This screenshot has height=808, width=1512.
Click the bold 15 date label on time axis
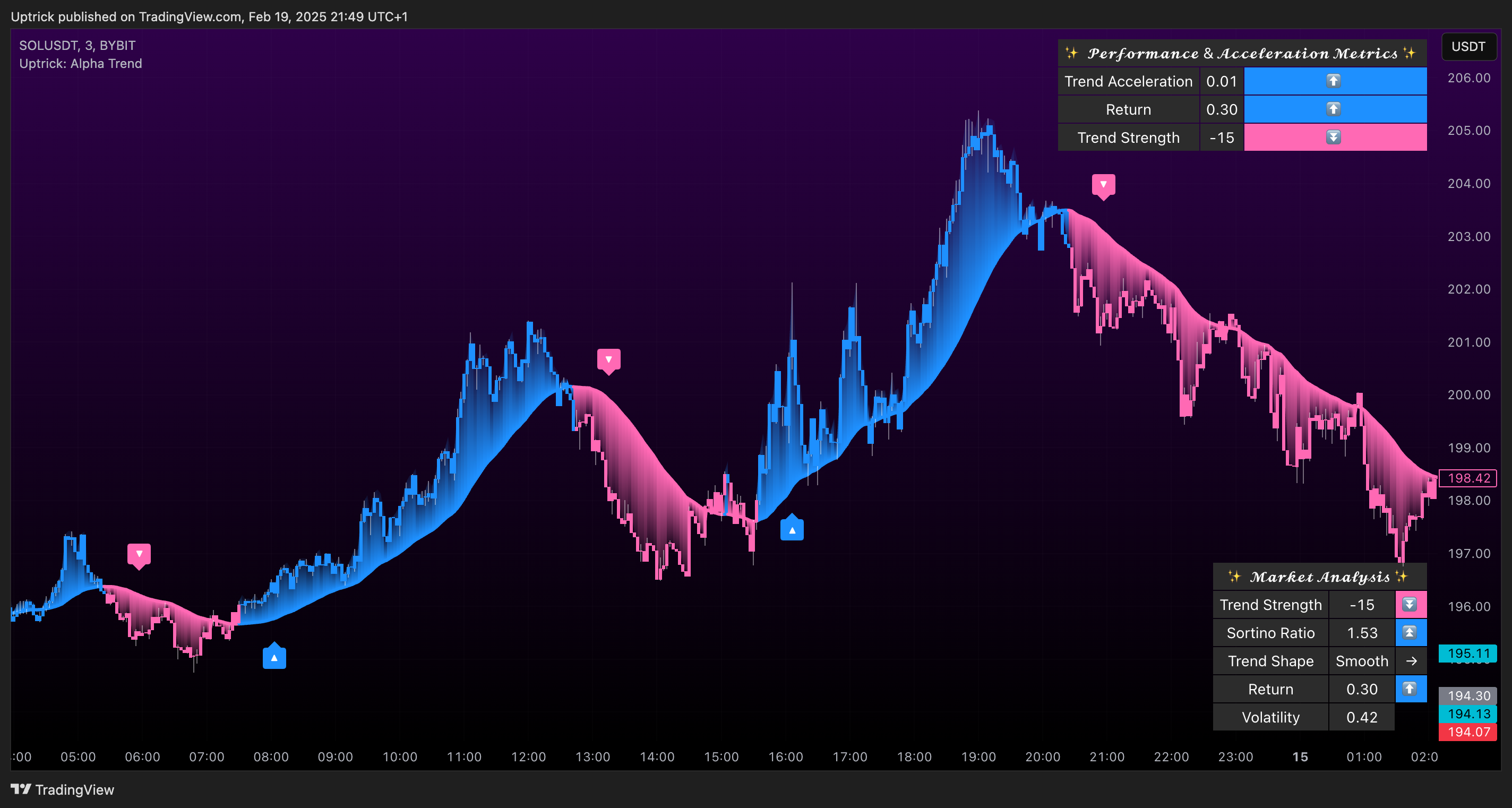coord(1300,757)
